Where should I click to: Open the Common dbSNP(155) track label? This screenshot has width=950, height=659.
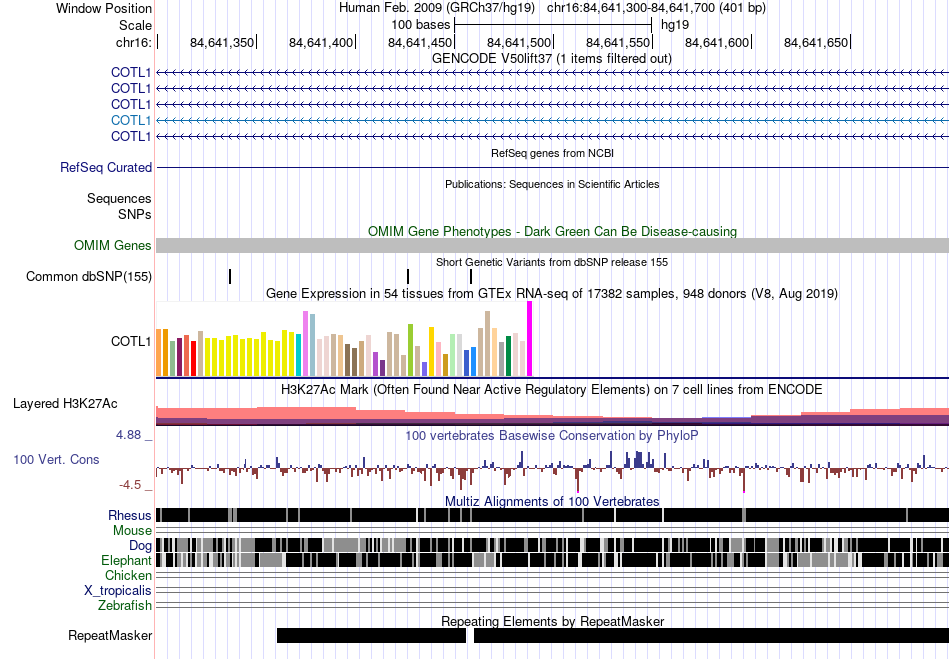coord(89,277)
